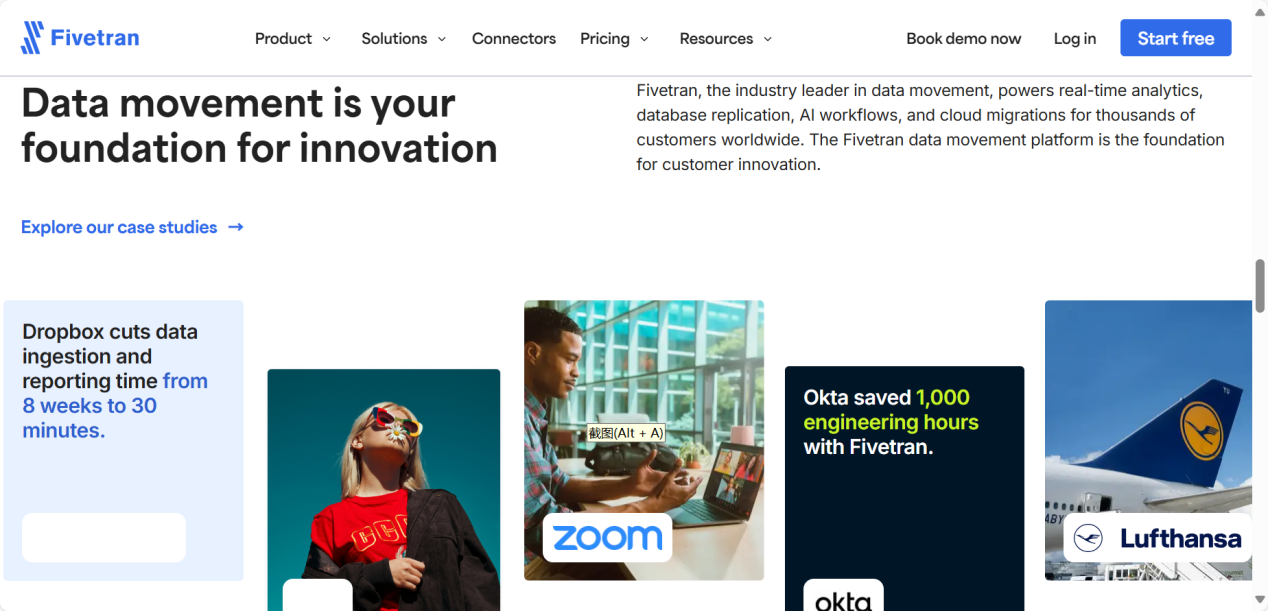Open Explore our case studies link
The image size is (1268, 611).
coord(119,227)
